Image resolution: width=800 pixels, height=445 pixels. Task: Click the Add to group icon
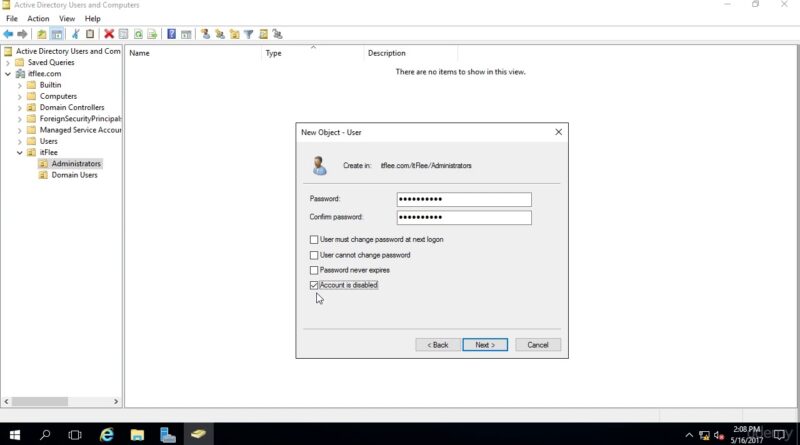tap(278, 34)
